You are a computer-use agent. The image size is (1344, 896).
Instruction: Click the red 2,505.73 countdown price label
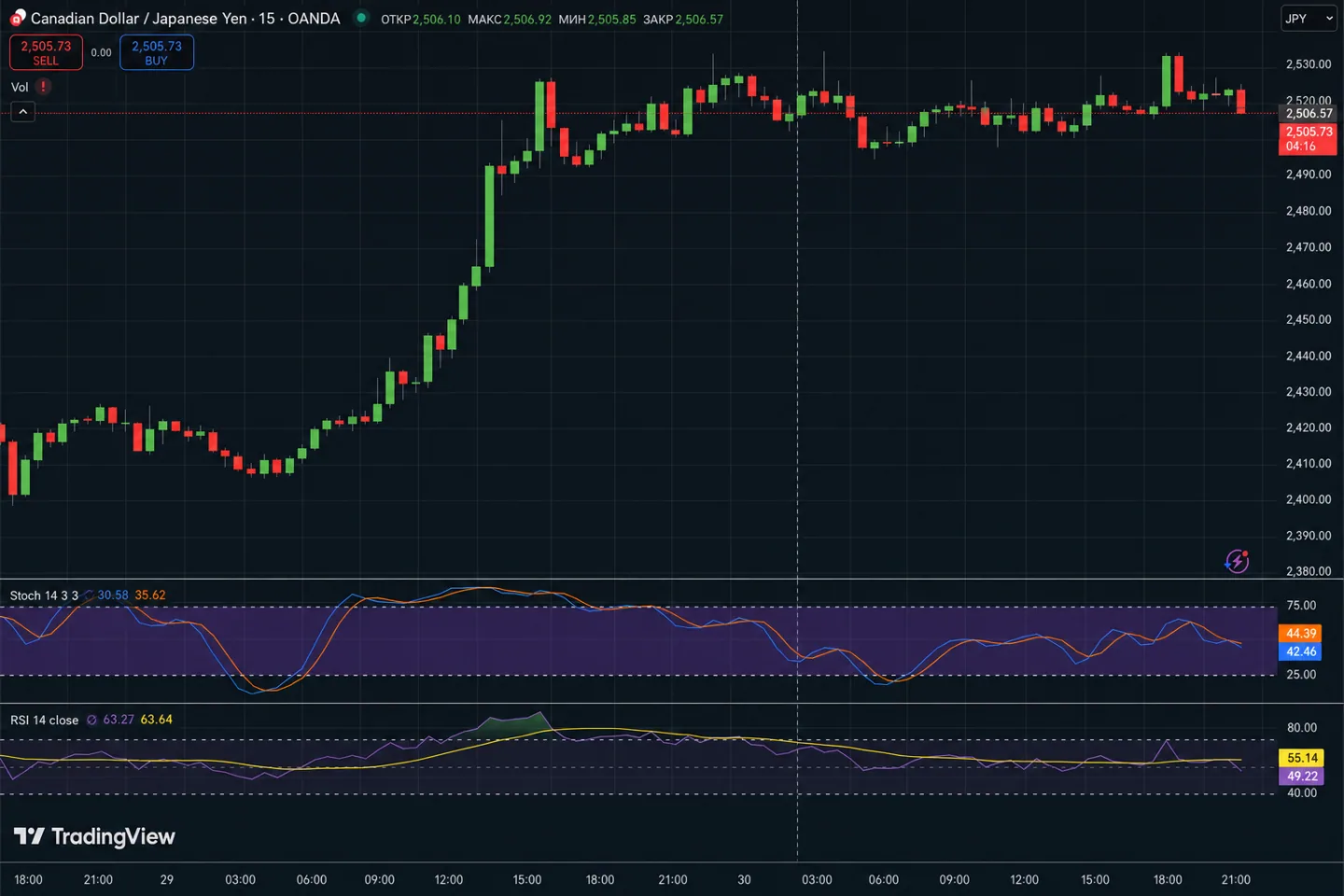pos(1308,139)
